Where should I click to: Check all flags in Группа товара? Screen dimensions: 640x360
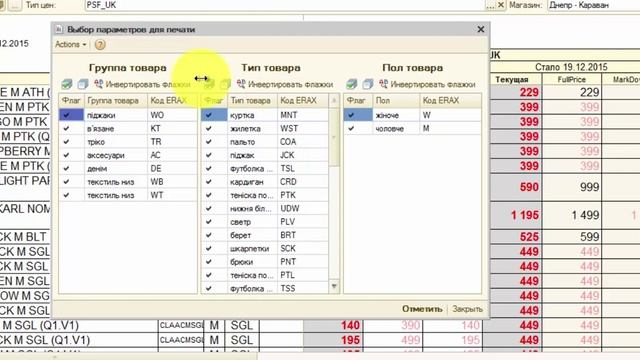(67, 84)
